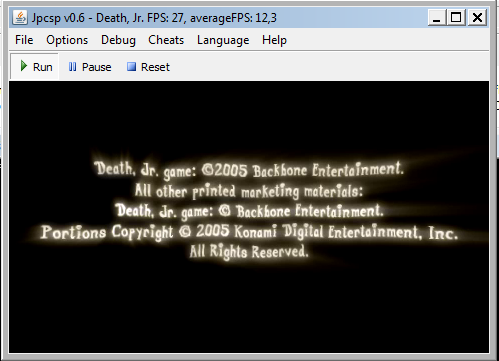The height and width of the screenshot is (361, 499).
Task: Click the Jpcsp v0.6 title bar text
Action: pyautogui.click(x=154, y=18)
